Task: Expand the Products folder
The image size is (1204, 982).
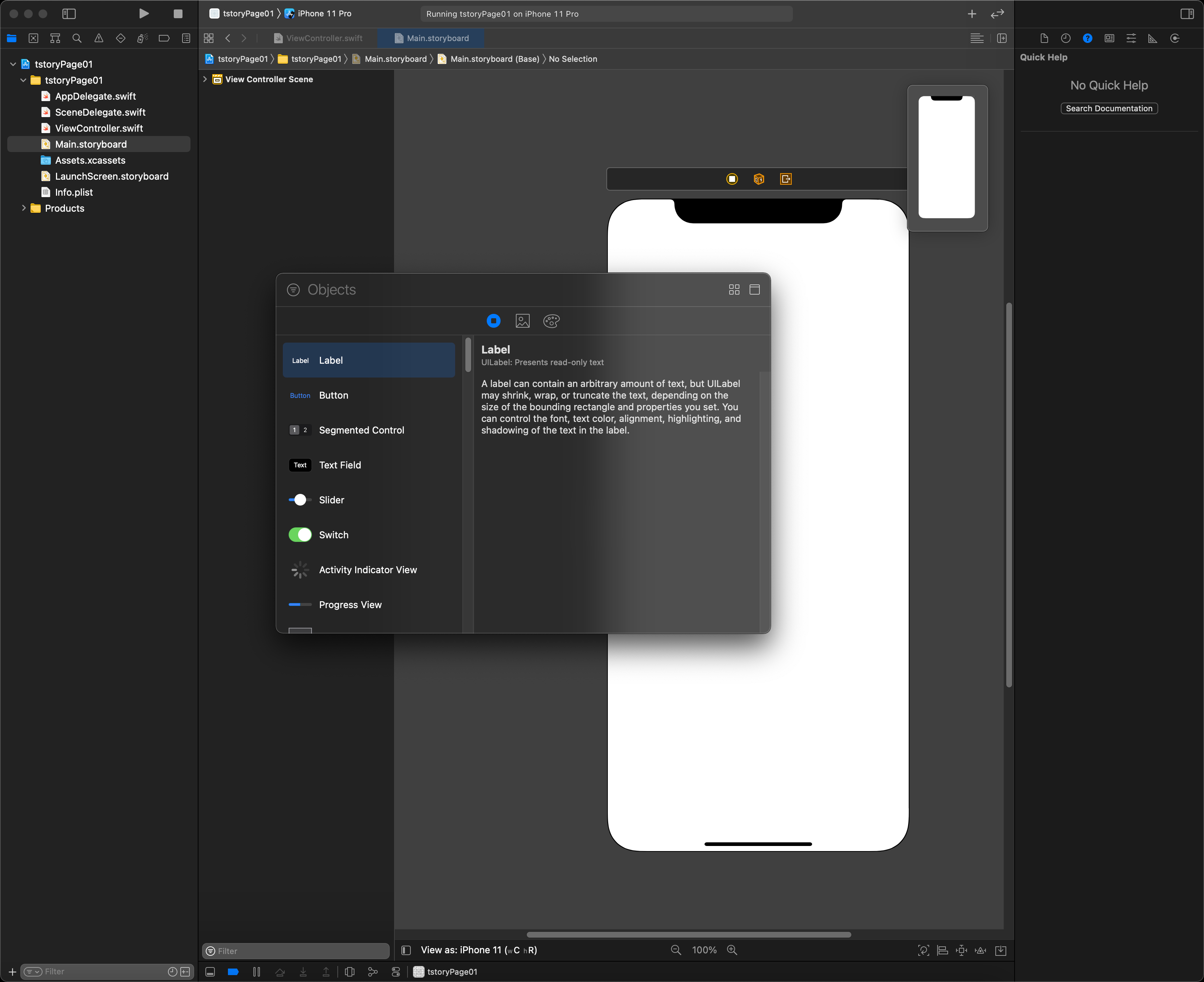Action: pyautogui.click(x=24, y=208)
